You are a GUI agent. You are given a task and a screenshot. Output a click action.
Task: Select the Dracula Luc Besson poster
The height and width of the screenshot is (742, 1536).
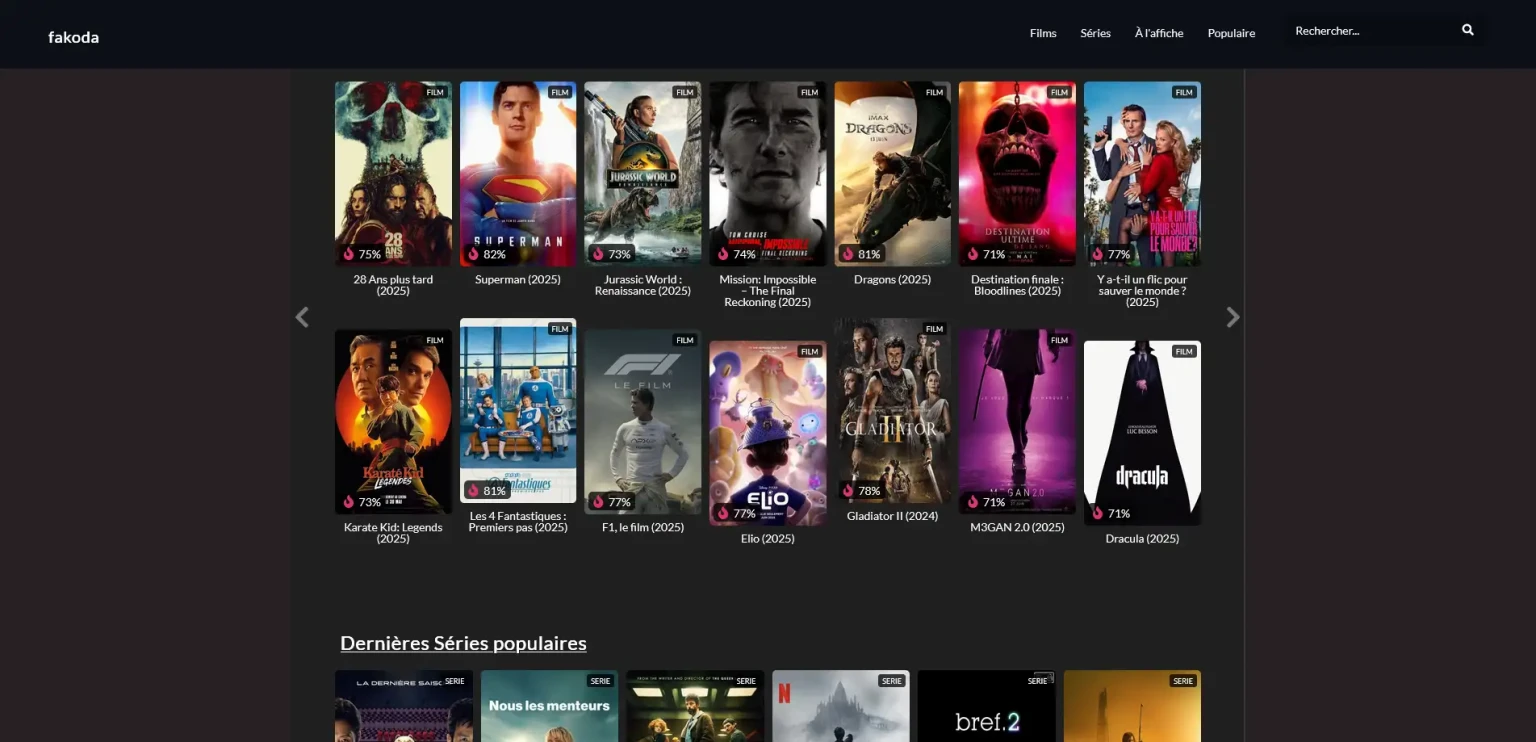(x=1142, y=433)
